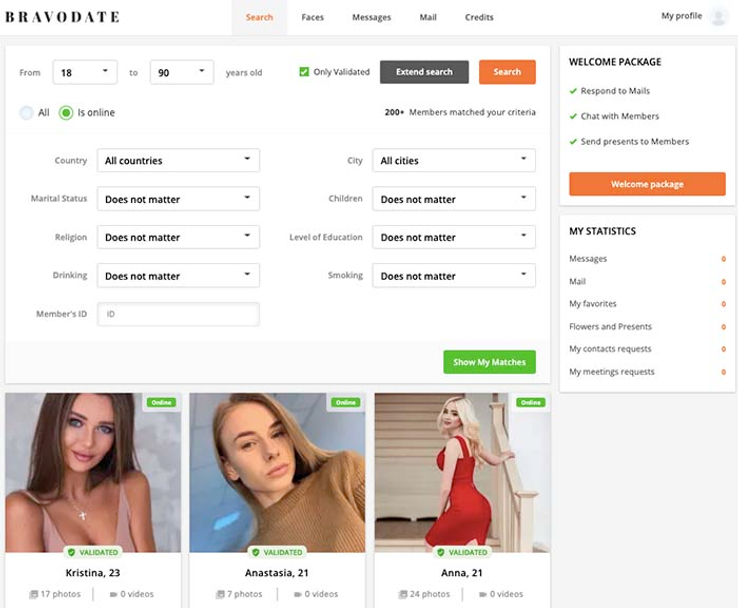Click the orange Welcome package button
The image size is (738, 608).
point(647,184)
